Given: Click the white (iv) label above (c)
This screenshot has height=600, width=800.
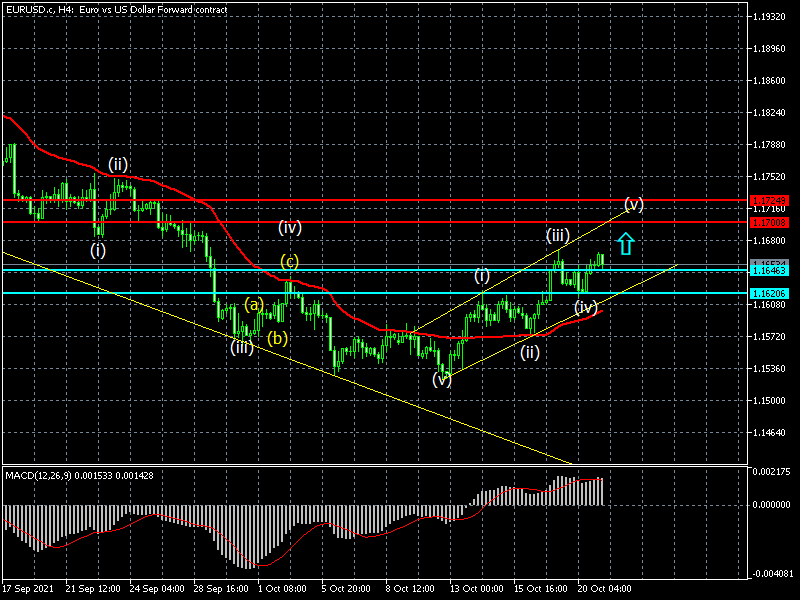Looking at the screenshot, I should tap(290, 227).
